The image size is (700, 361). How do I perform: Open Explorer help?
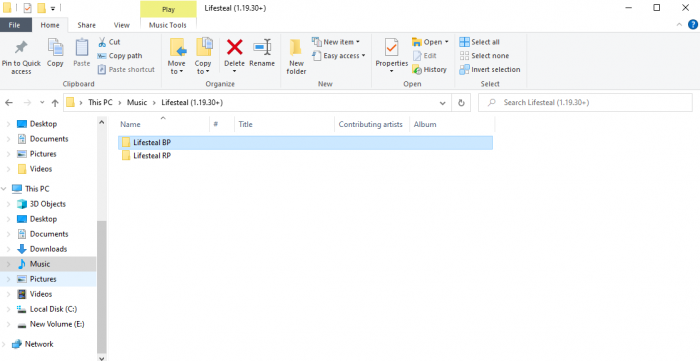pos(692,25)
